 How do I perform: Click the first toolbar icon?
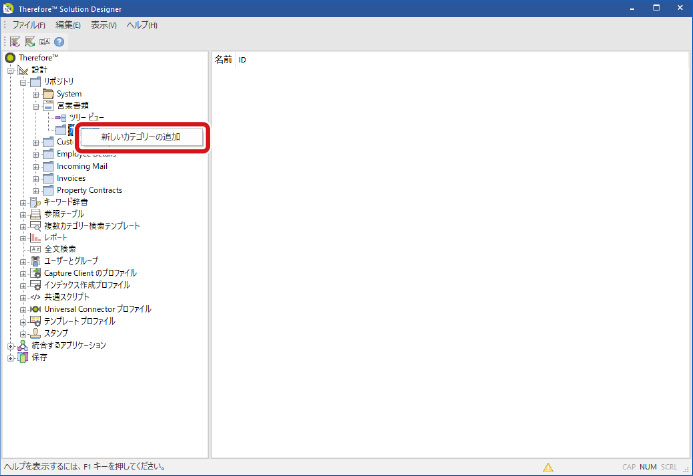15,42
